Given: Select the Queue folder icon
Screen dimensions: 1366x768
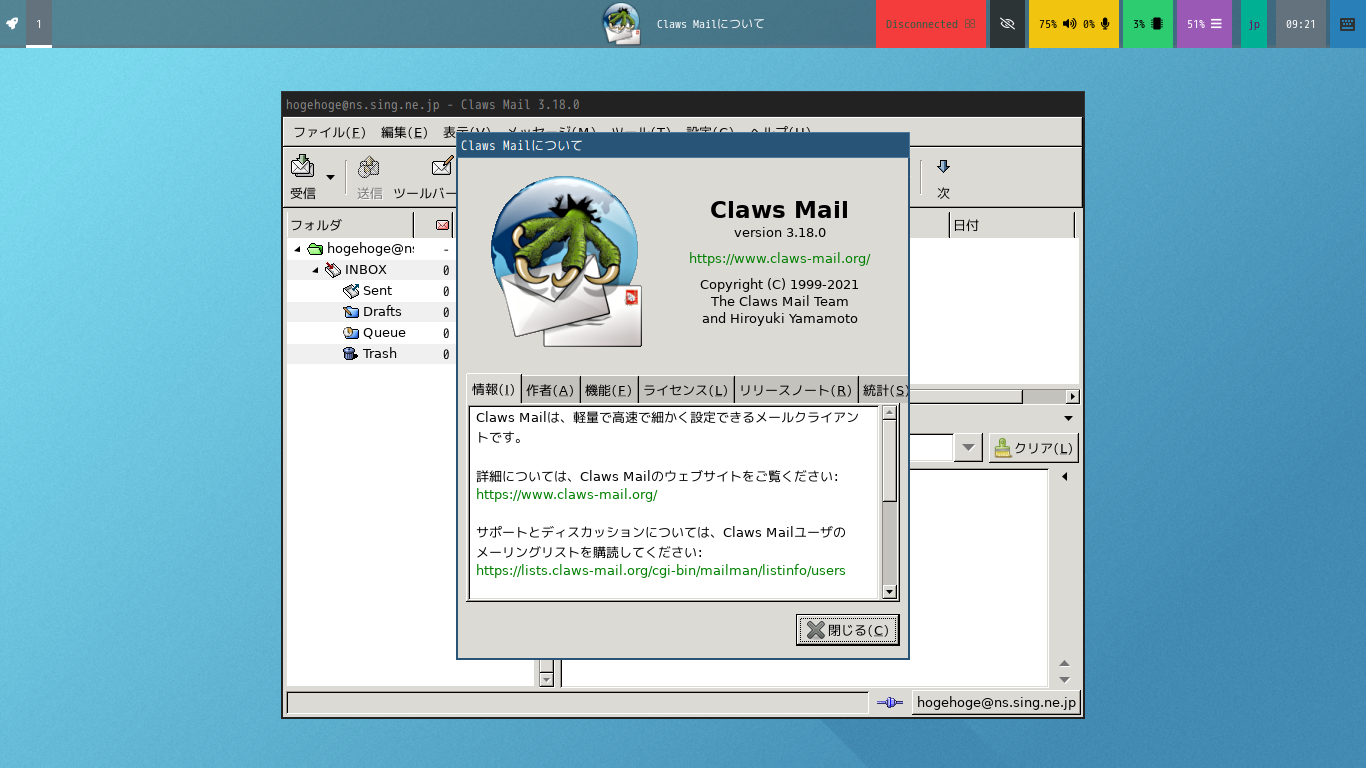Looking at the screenshot, I should click(351, 333).
